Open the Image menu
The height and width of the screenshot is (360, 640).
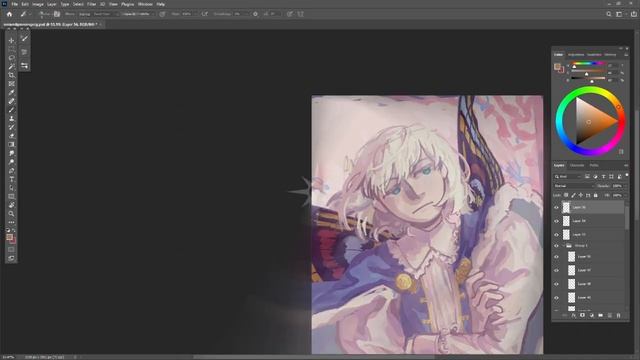pyautogui.click(x=38, y=4)
